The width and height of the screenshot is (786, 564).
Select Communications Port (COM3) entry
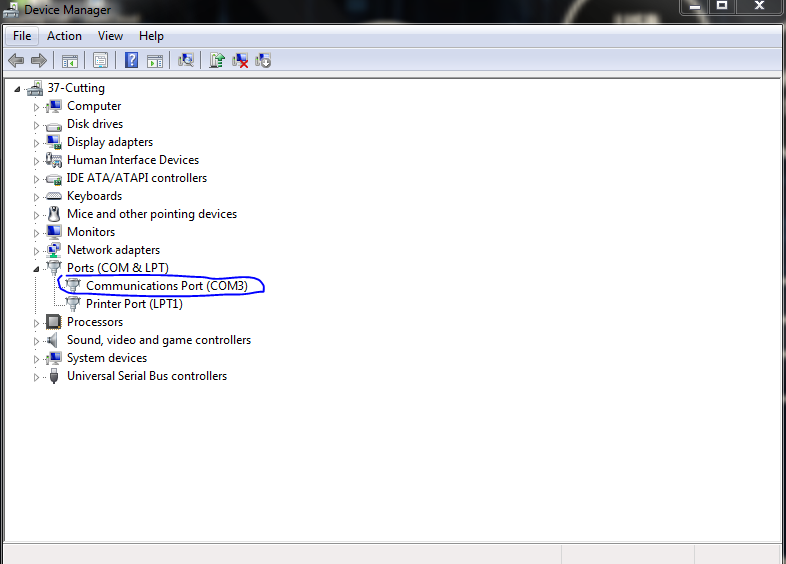[167, 286]
